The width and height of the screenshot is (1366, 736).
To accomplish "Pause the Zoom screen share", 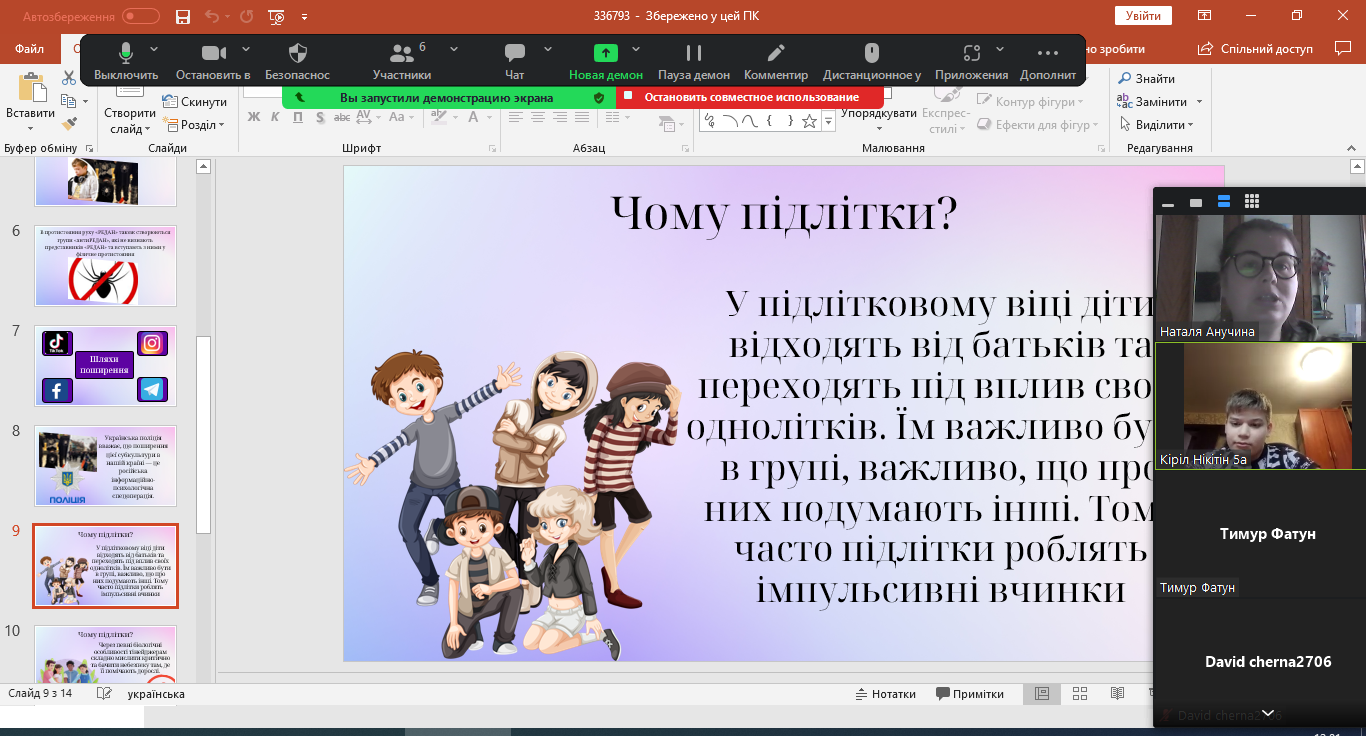I will point(694,62).
